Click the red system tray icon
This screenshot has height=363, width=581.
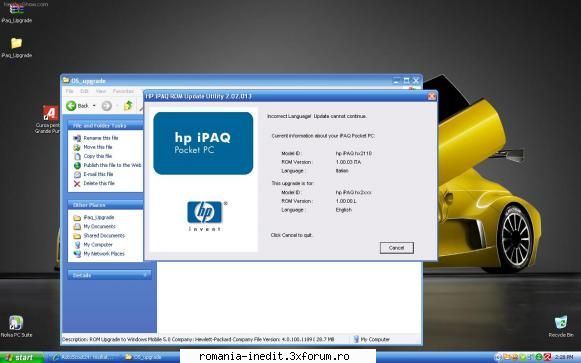point(547,357)
